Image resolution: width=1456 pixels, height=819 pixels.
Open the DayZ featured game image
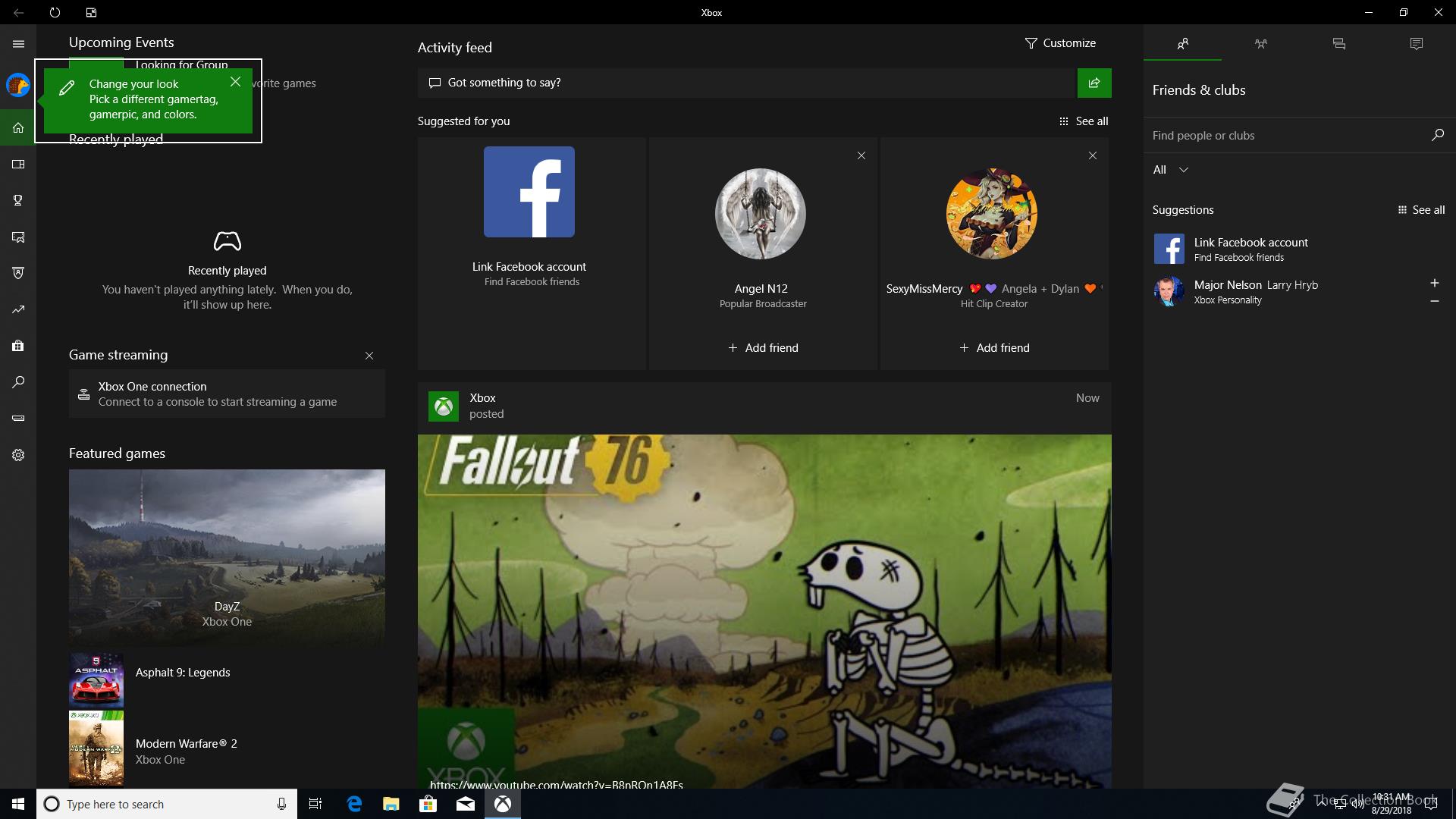[227, 557]
